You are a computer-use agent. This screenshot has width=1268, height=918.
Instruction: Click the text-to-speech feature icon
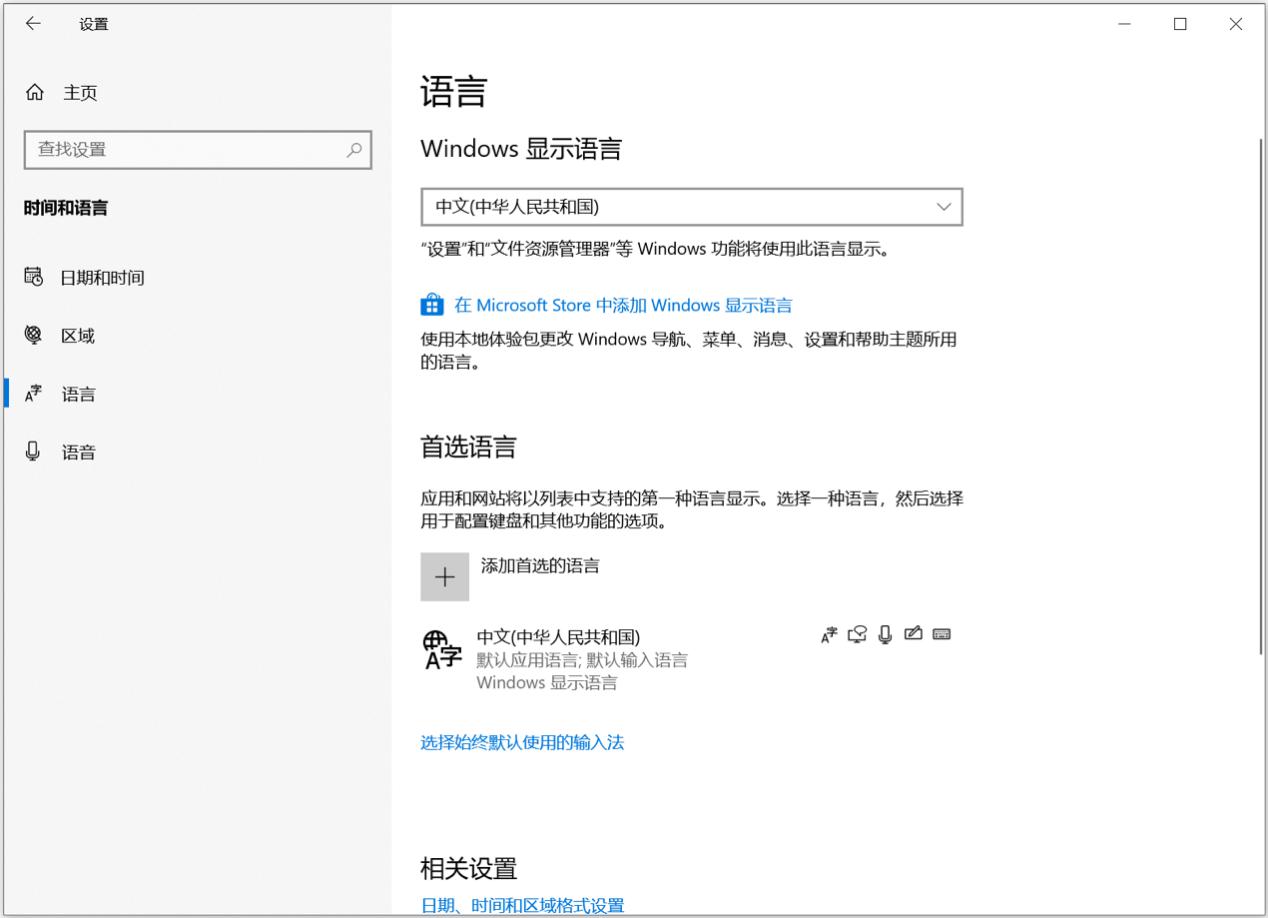pos(857,634)
